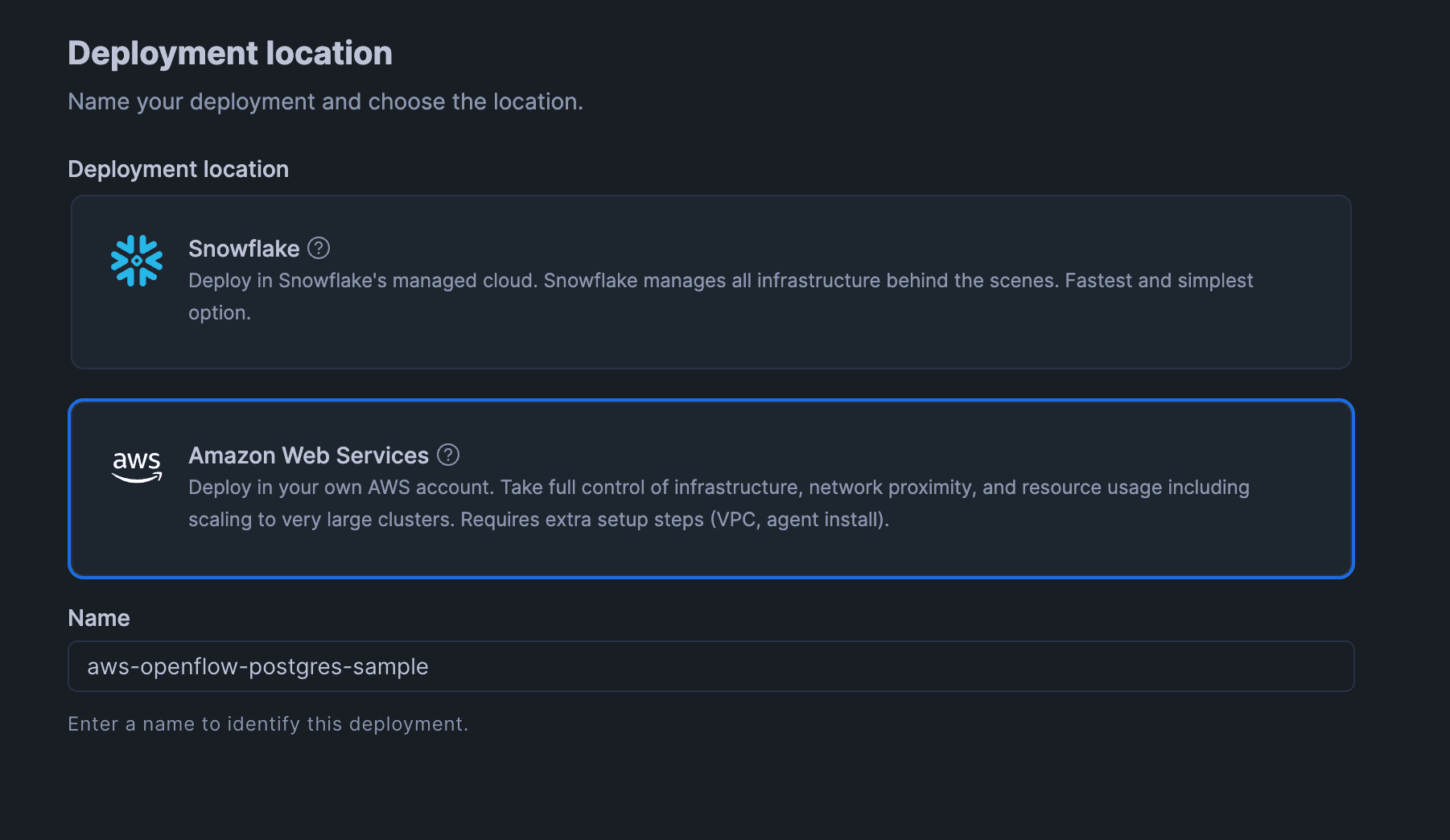
Task: Click the 'Deploy in your own AWS account' description
Action: pyautogui.click(x=719, y=503)
